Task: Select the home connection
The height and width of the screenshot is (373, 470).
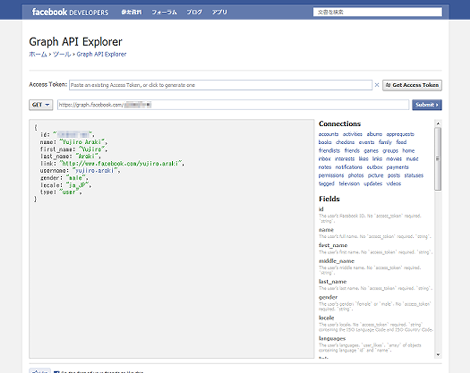Action: (408, 151)
